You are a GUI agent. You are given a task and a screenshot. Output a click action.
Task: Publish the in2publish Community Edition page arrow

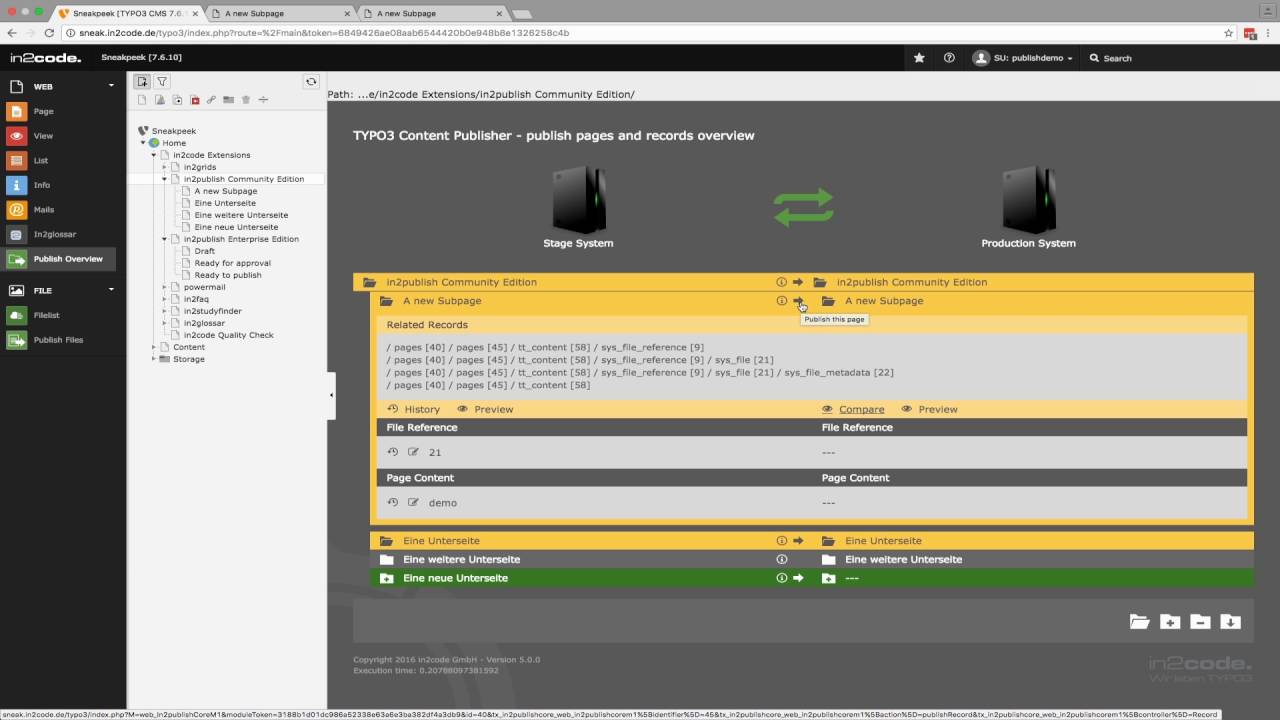(x=798, y=282)
